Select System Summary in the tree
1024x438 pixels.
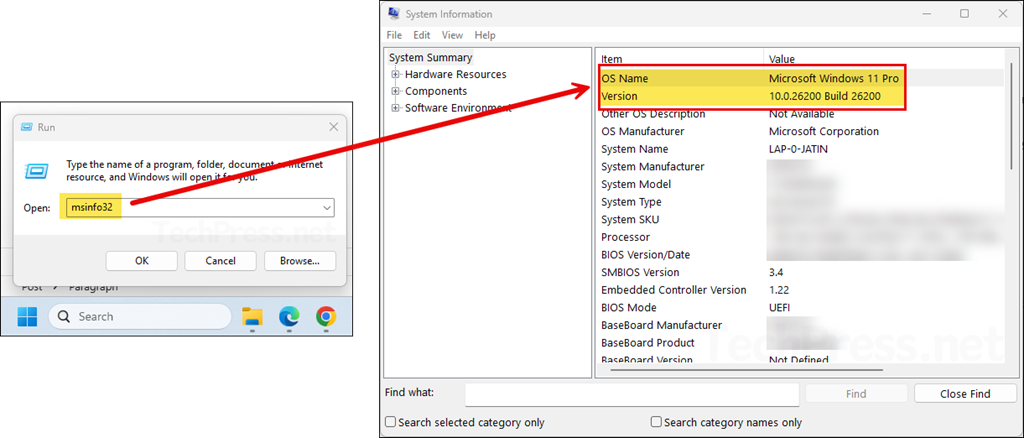tap(430, 57)
